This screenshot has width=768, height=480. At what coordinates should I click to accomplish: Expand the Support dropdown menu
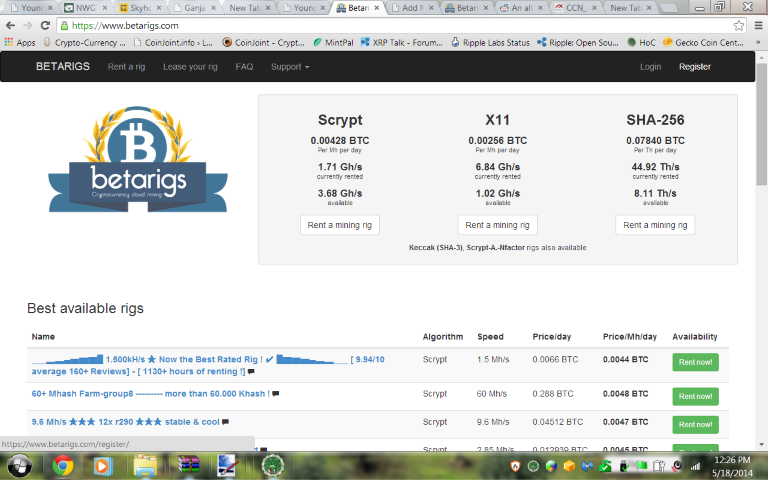(x=290, y=67)
